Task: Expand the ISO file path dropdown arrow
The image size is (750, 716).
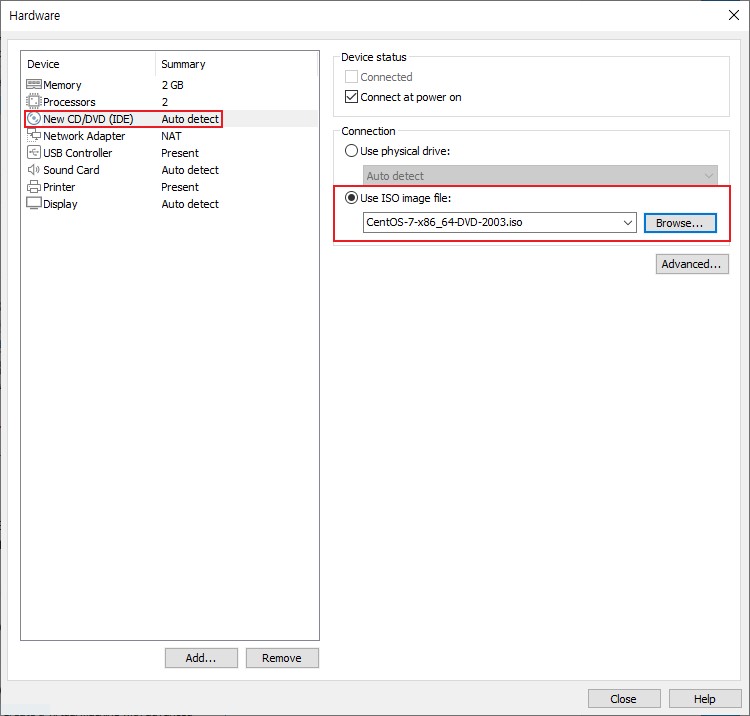Action: coord(628,223)
